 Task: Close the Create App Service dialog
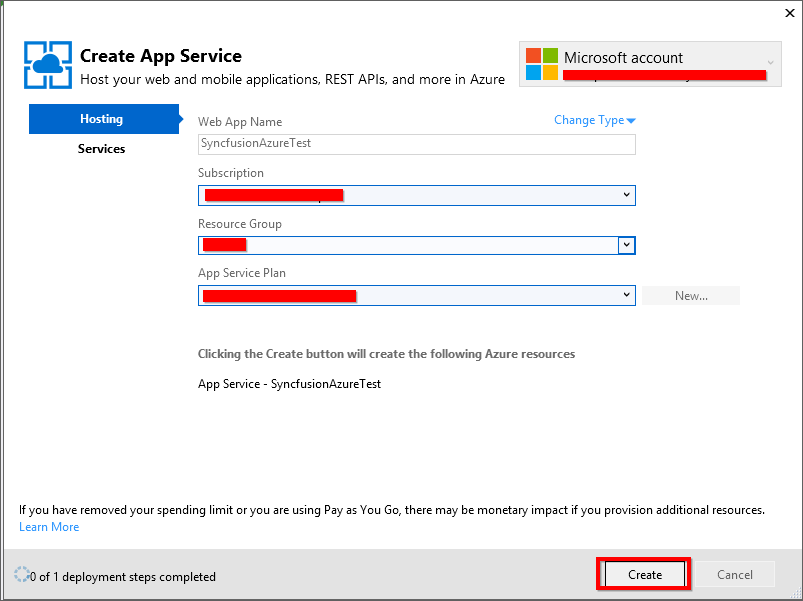(789, 13)
